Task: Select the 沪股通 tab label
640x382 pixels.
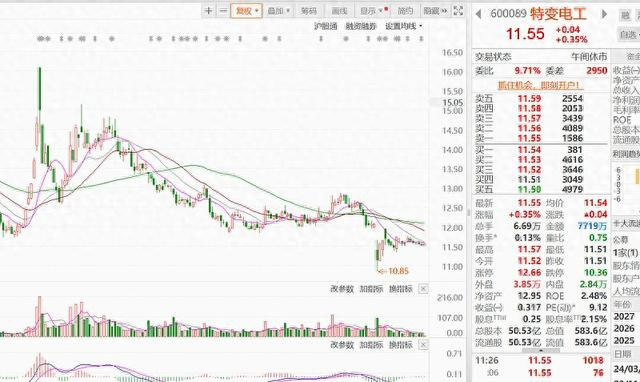Action: tap(325, 26)
